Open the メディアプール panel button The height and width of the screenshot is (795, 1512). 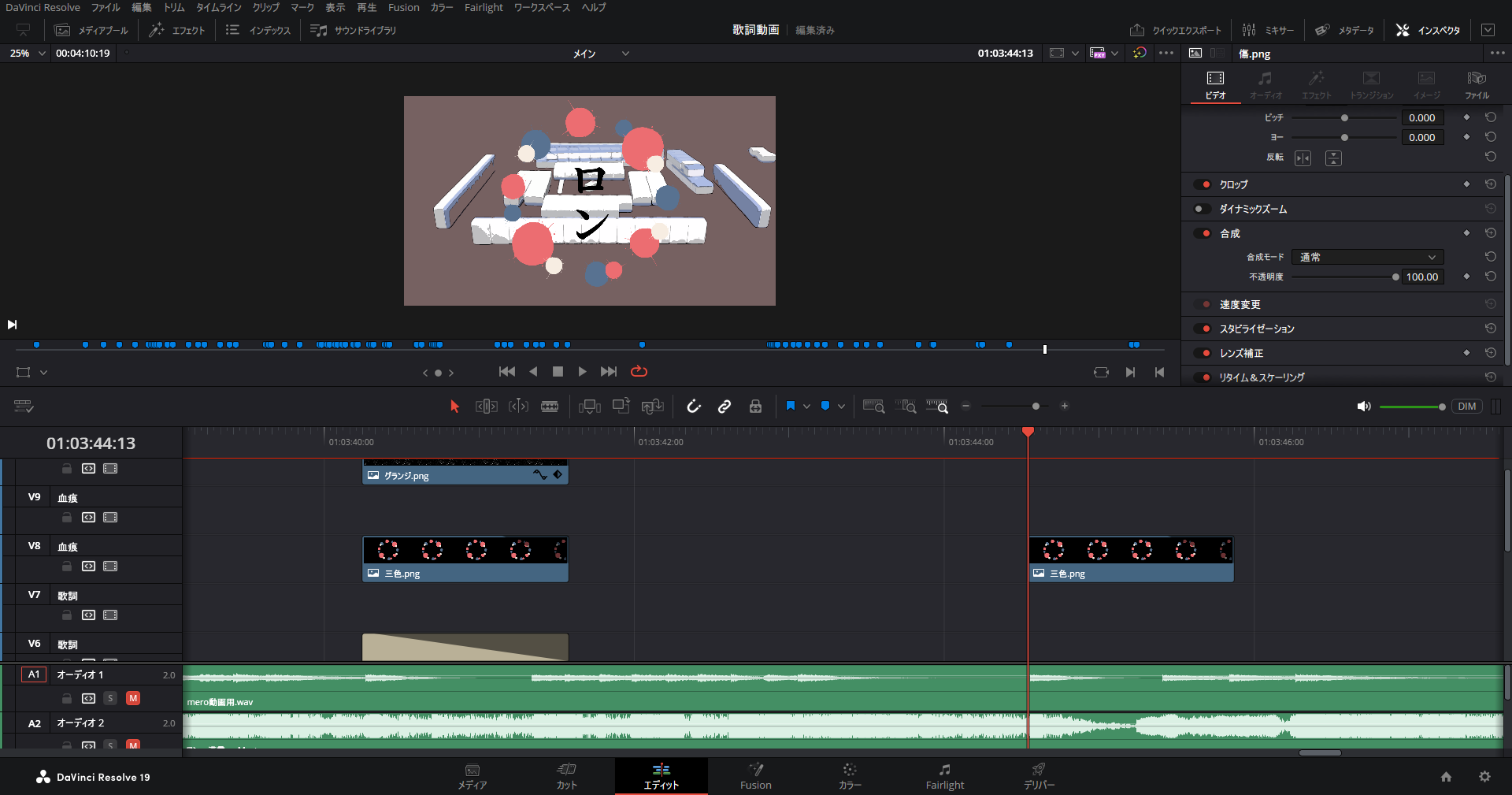(91, 30)
